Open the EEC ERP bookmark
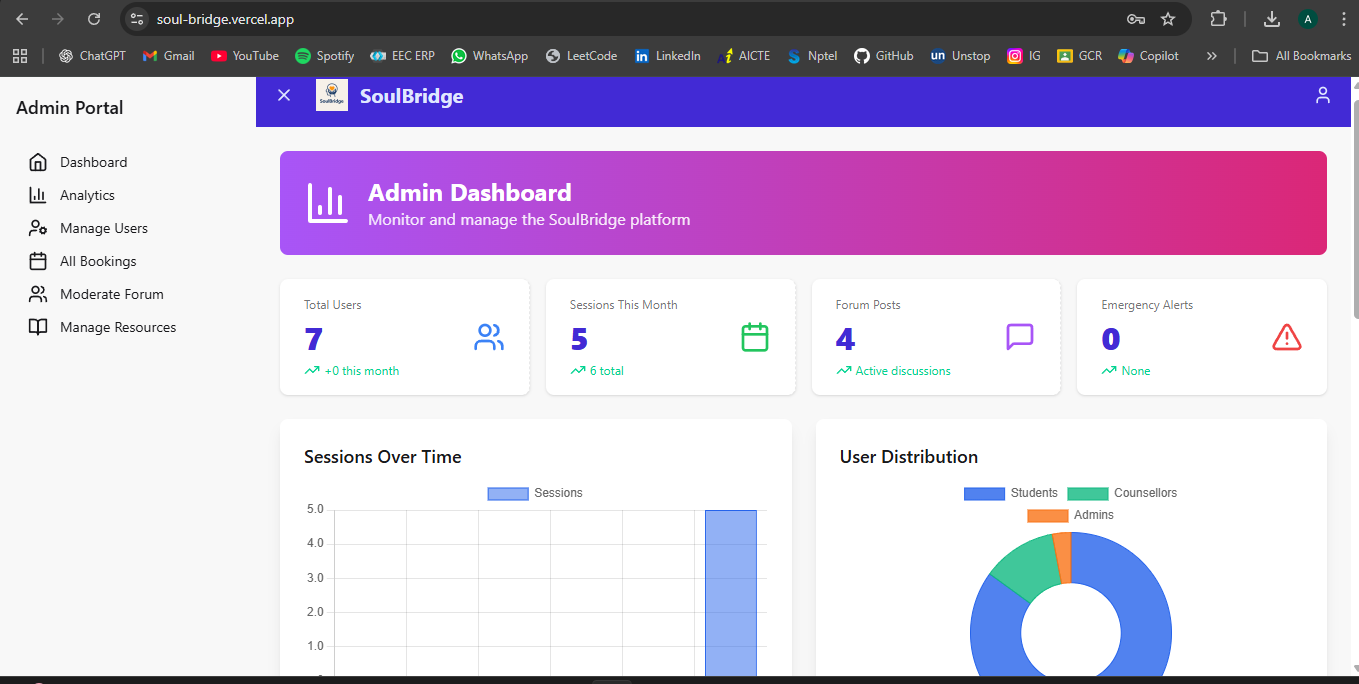 tap(402, 56)
